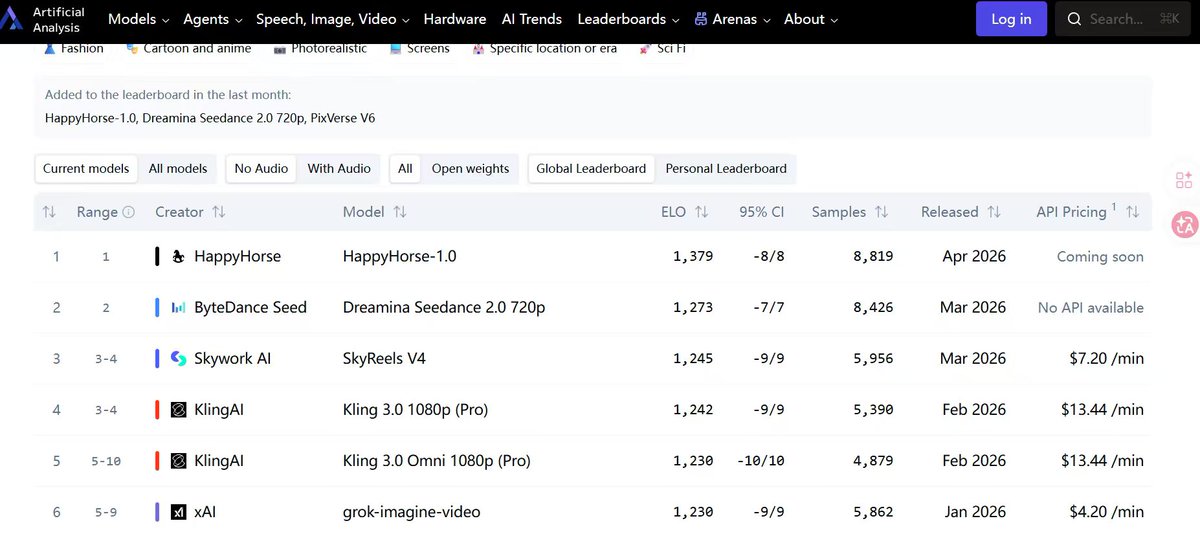Screen dimensions: 1200x534
Task: Open SkyReels V4 model entry
Action: (x=384, y=358)
